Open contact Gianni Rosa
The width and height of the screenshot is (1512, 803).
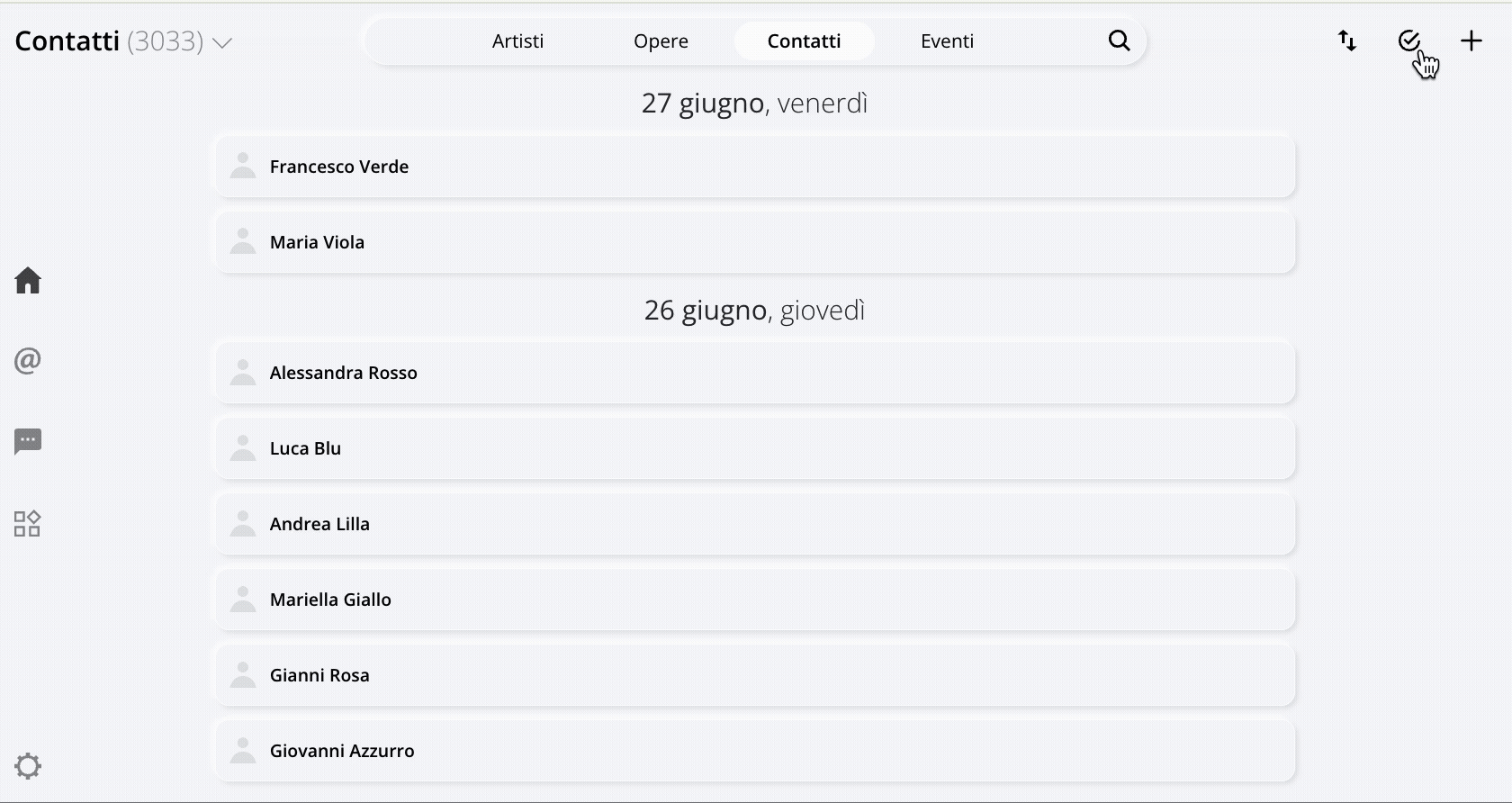pyautogui.click(x=755, y=675)
